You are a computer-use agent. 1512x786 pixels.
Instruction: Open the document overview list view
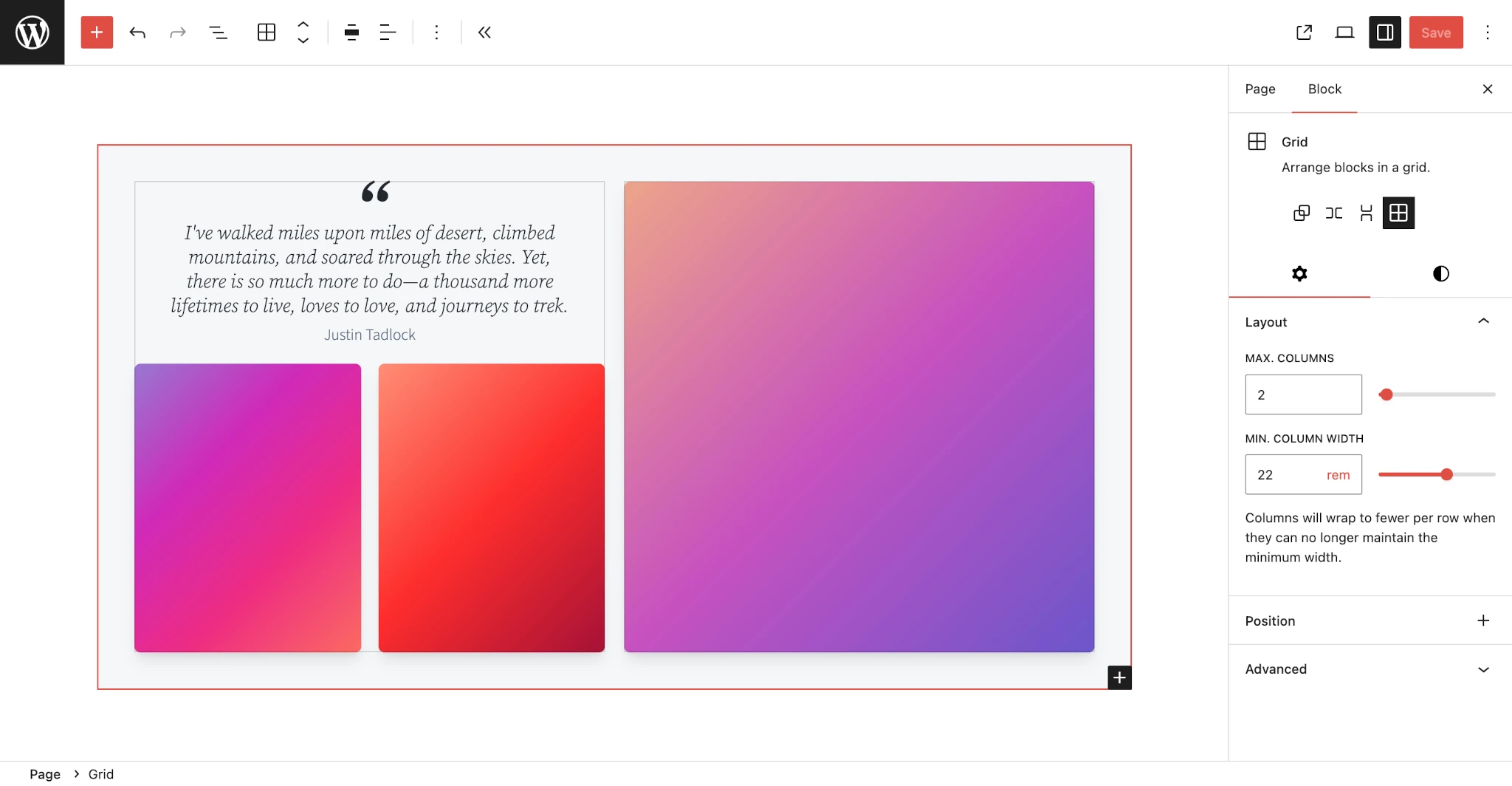pos(218,33)
